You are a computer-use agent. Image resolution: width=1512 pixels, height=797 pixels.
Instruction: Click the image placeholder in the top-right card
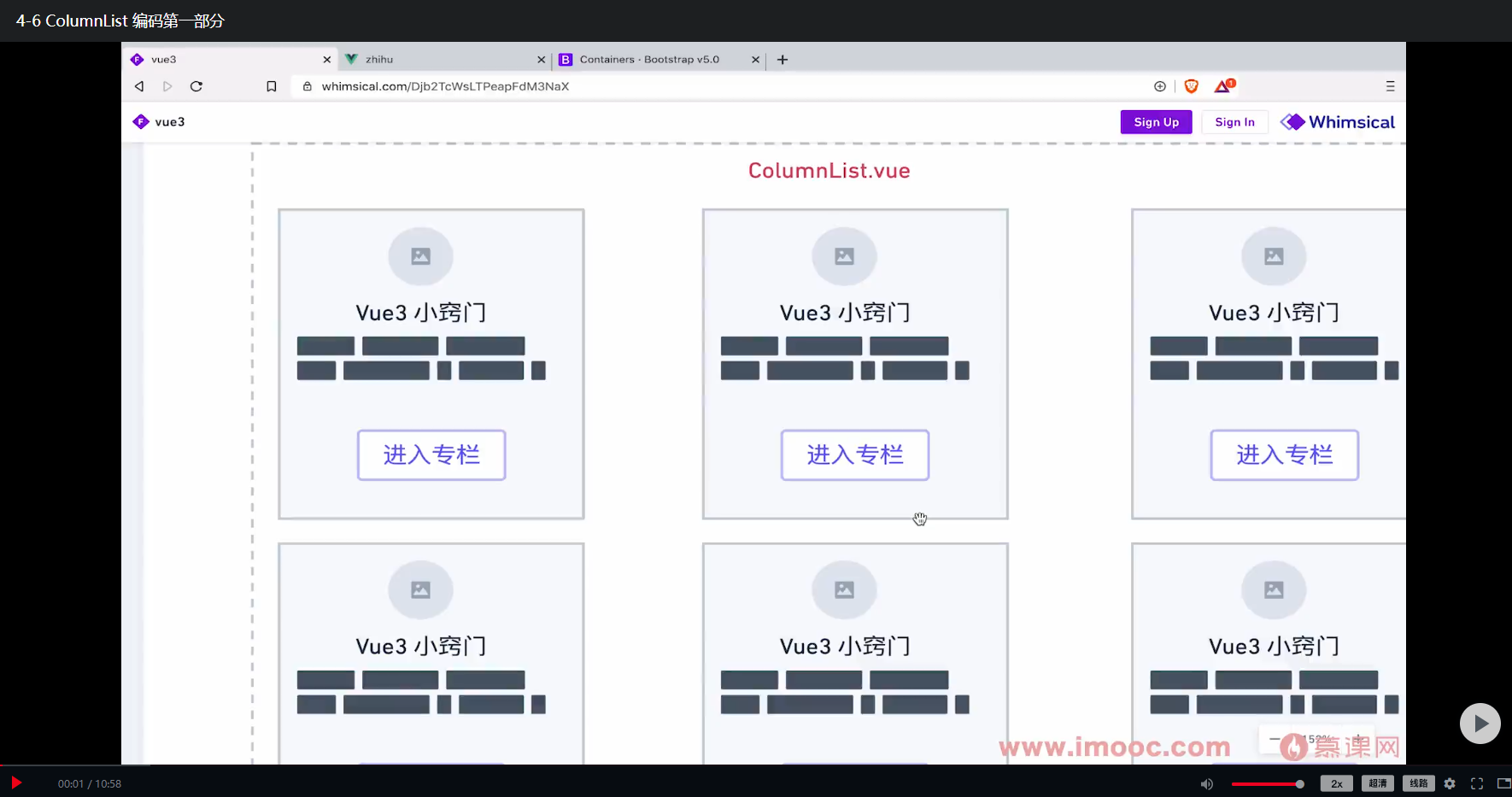coord(1274,256)
